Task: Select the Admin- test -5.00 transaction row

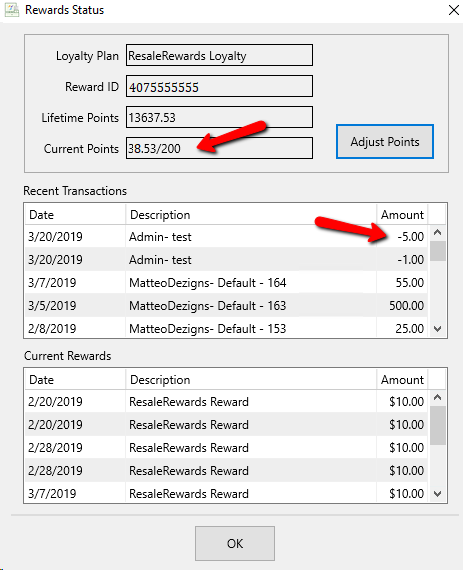Action: 226,237
